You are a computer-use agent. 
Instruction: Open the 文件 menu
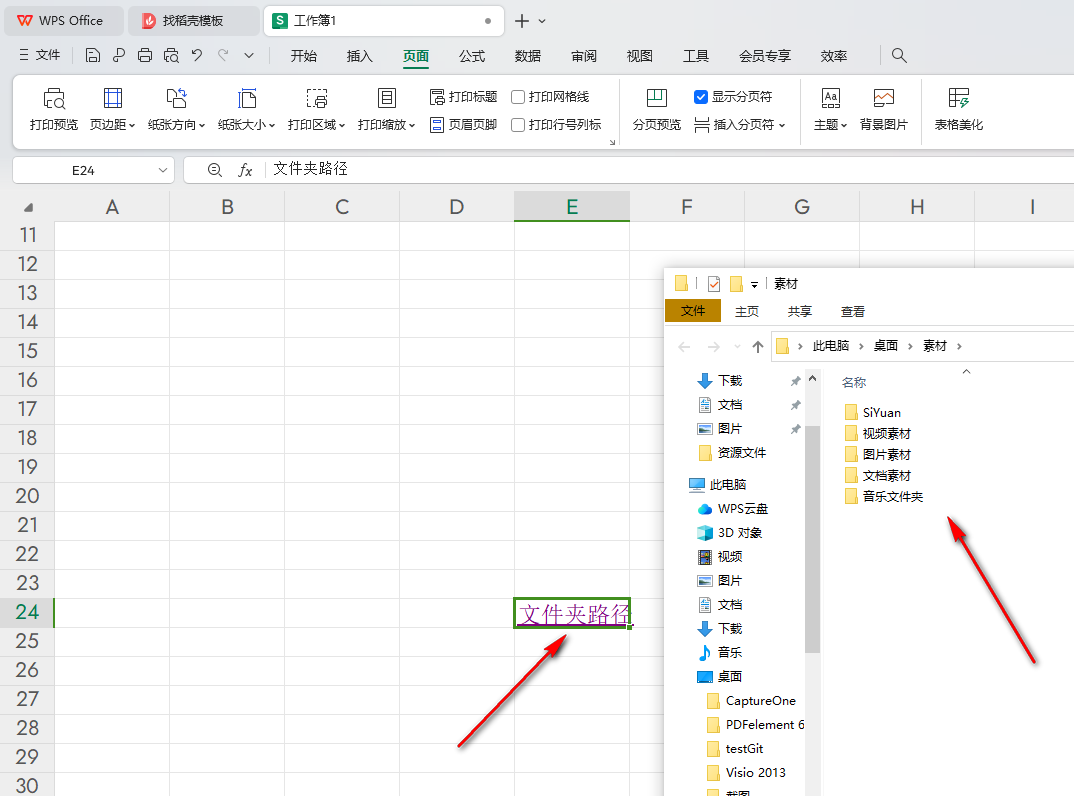pos(40,55)
